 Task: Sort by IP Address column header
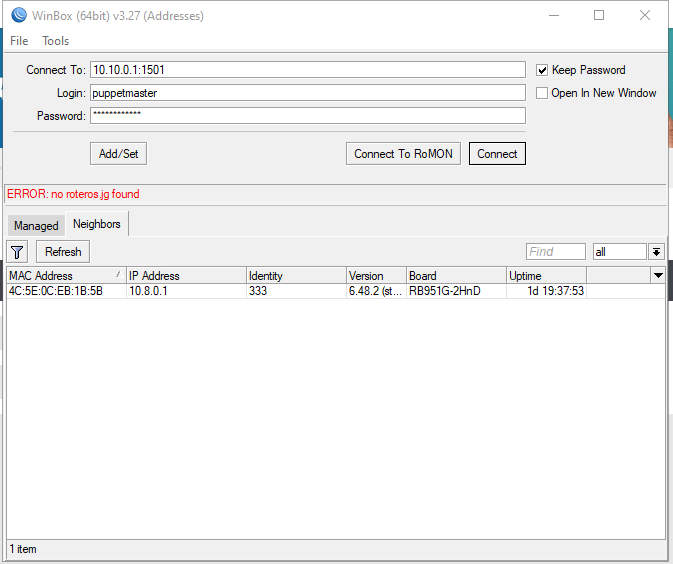[186, 276]
